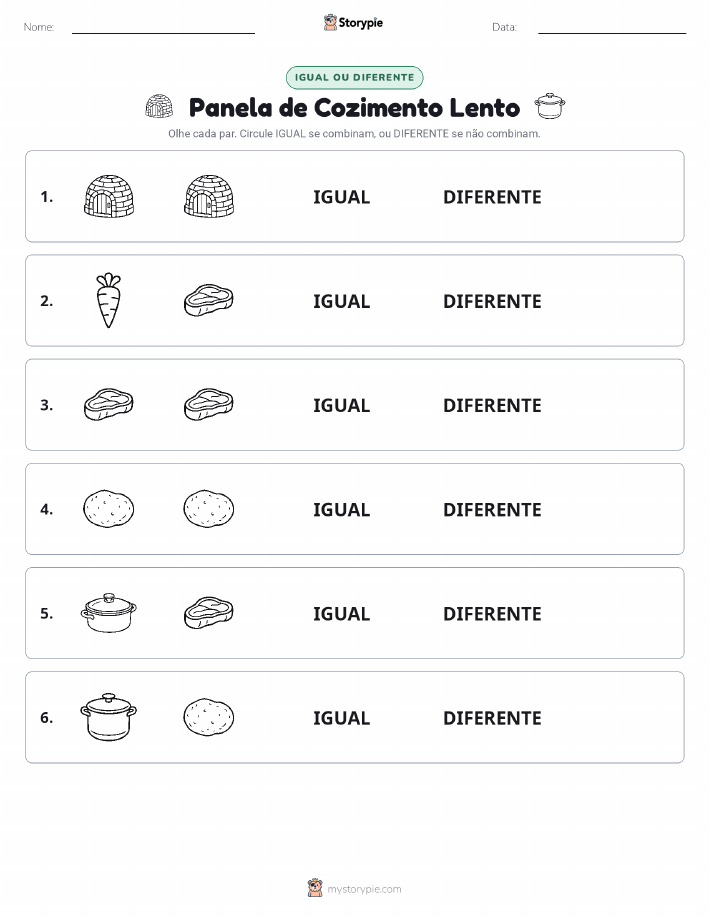
Task: Click the IGUAL OU DIFERENTE green badge
Action: click(354, 77)
